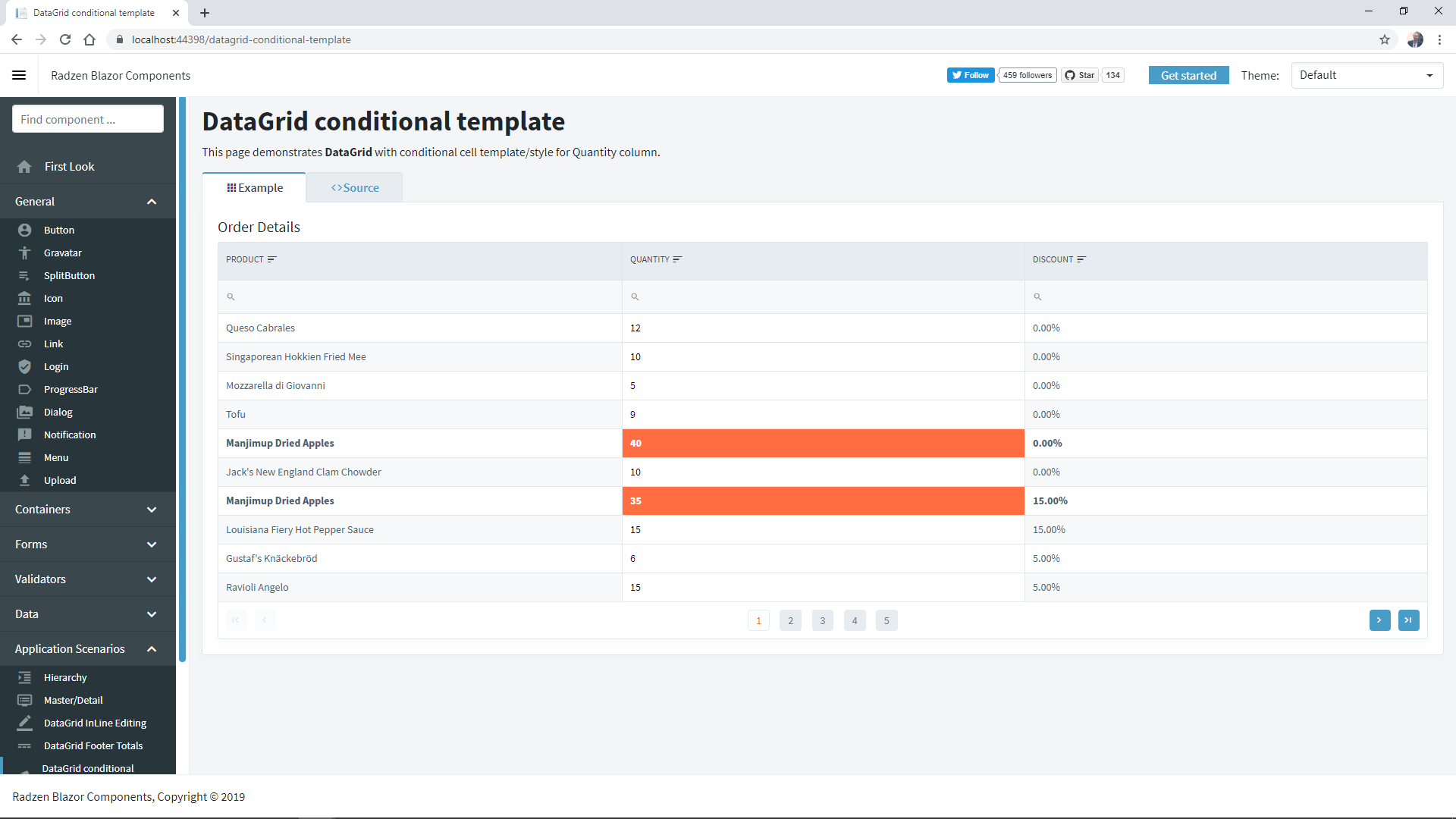
Task: Collapse the General section
Action: pos(152,202)
